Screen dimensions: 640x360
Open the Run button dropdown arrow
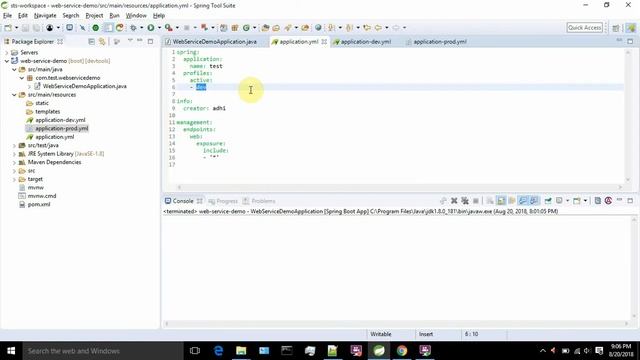159,28
